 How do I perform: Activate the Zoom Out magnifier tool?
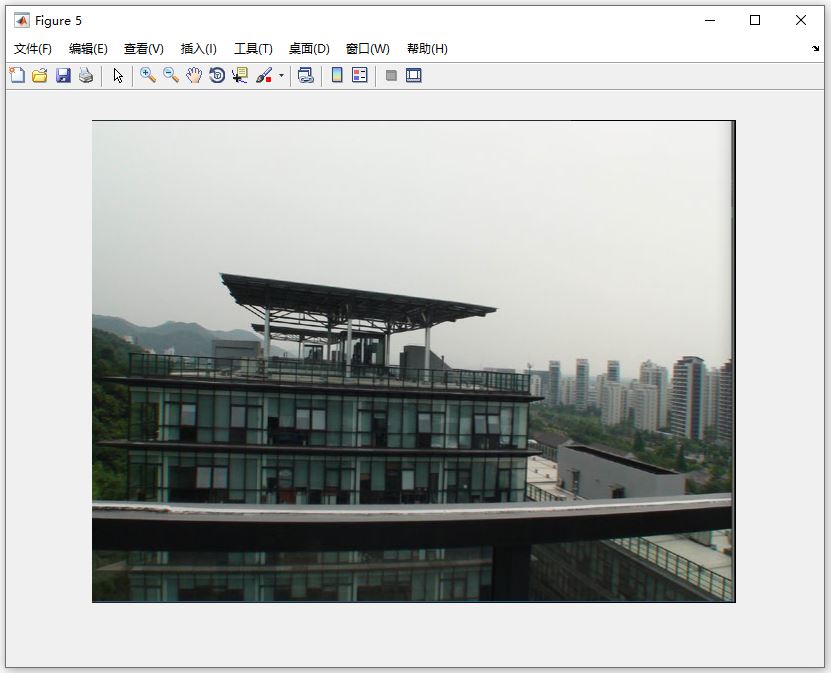pyautogui.click(x=171, y=76)
